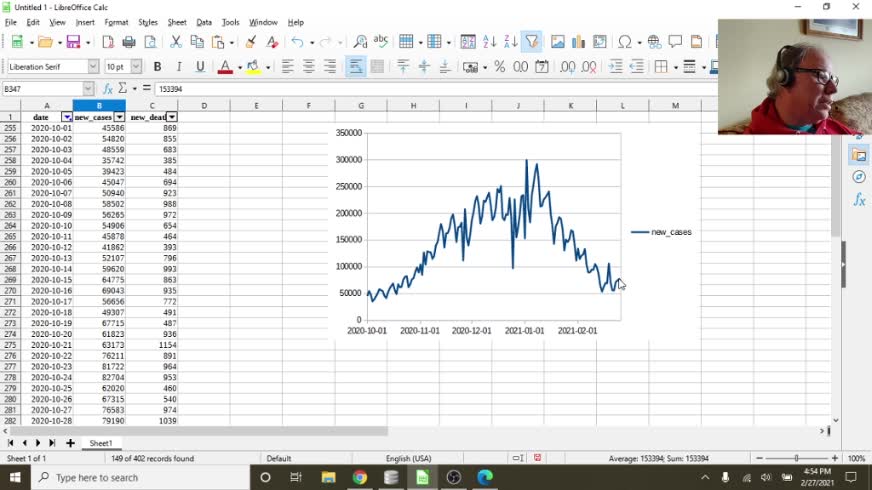872x490 pixels.
Task: Open the Font Name dropdown
Action: 93,67
